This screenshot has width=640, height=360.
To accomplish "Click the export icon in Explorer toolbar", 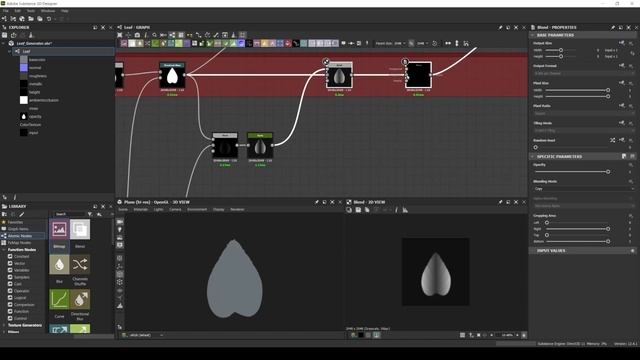I will pos(13,35).
